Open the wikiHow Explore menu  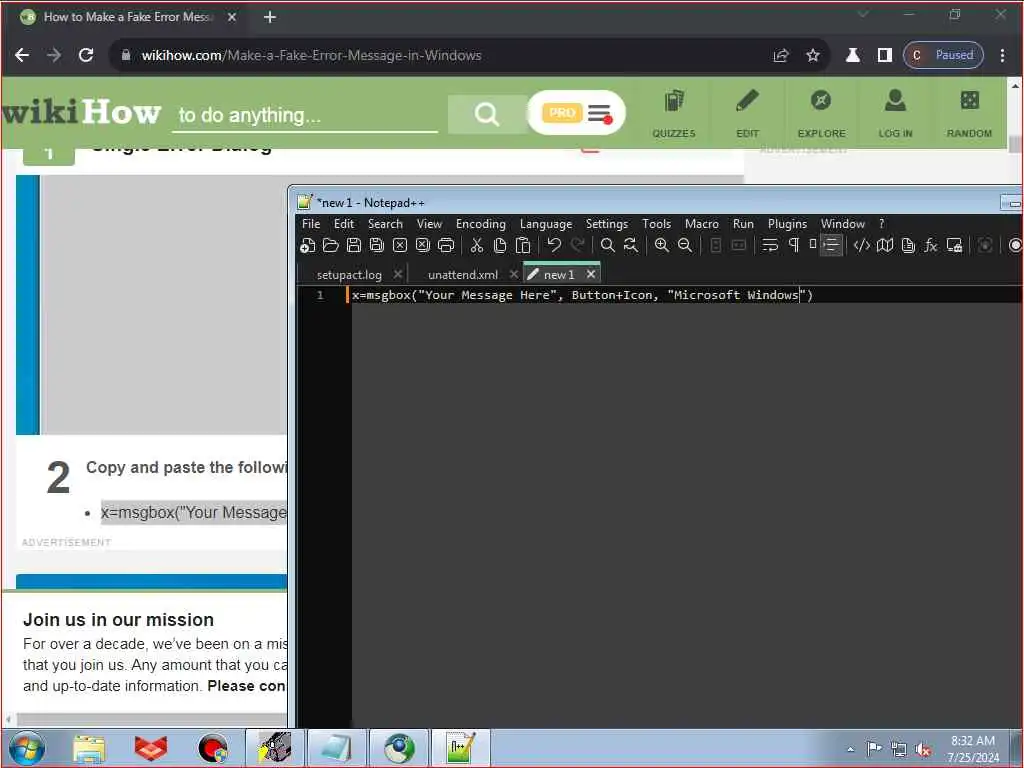pos(821,114)
